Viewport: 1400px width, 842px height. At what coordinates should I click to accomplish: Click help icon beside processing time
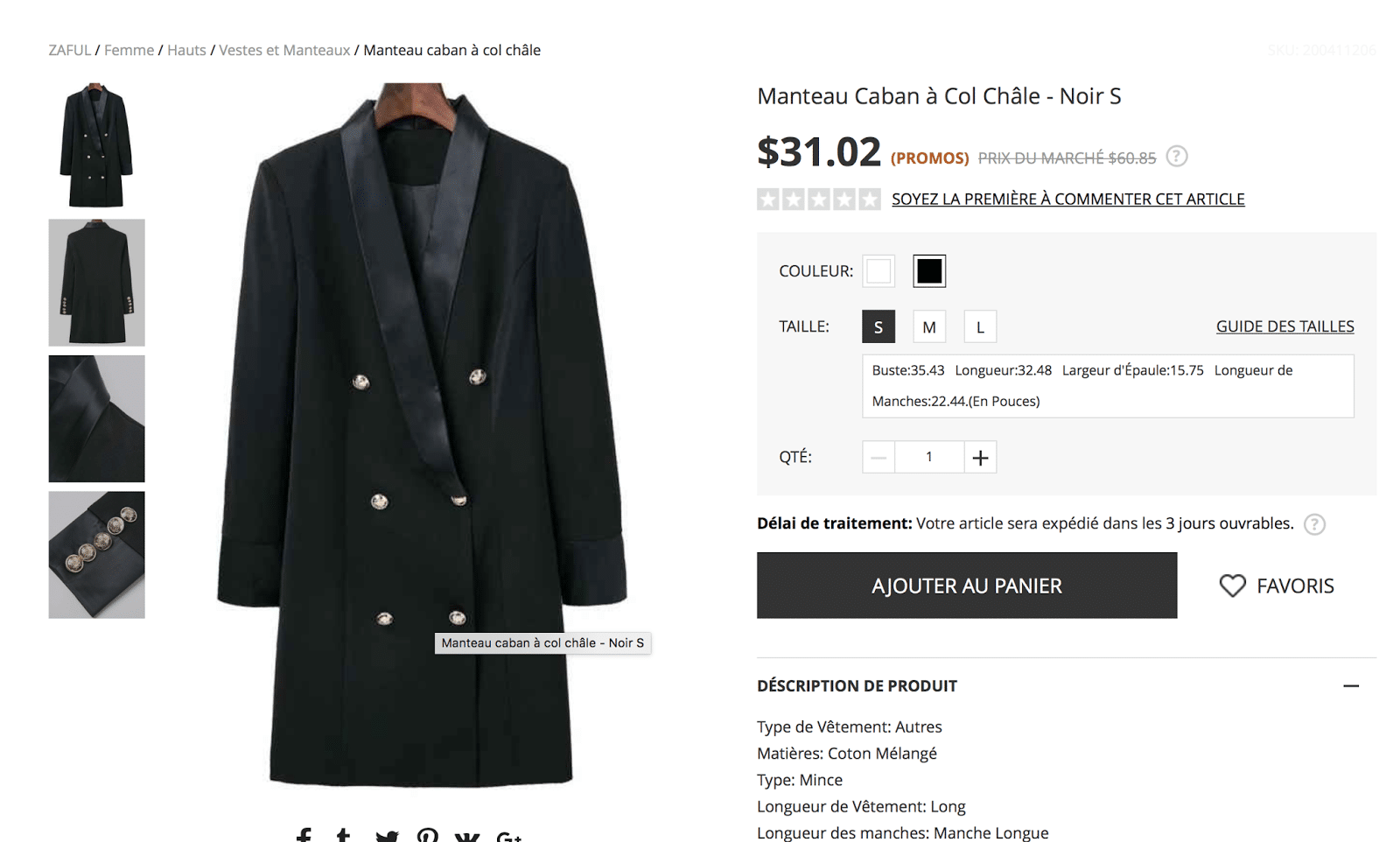[1314, 524]
